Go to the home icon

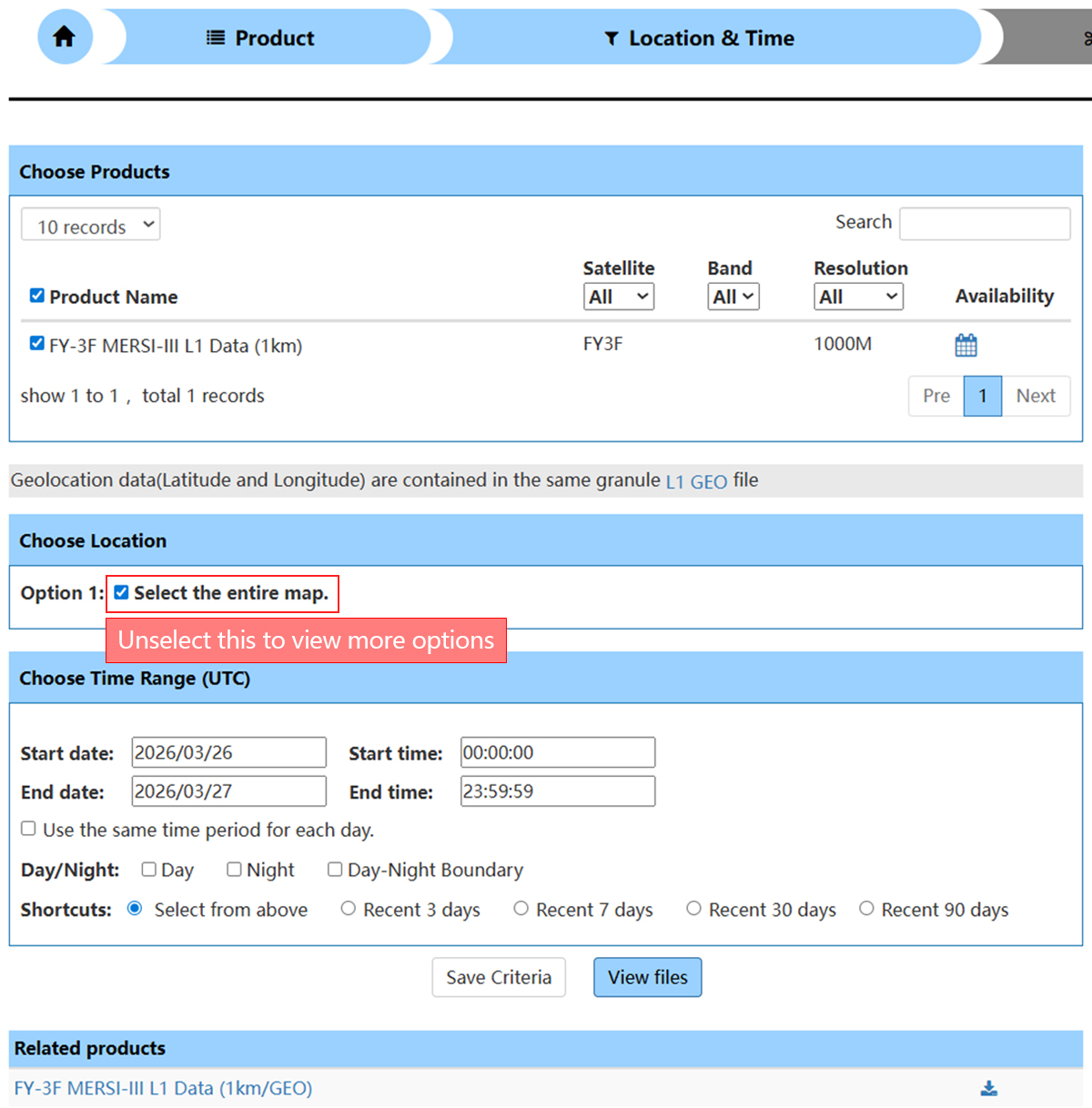pyautogui.click(x=65, y=37)
